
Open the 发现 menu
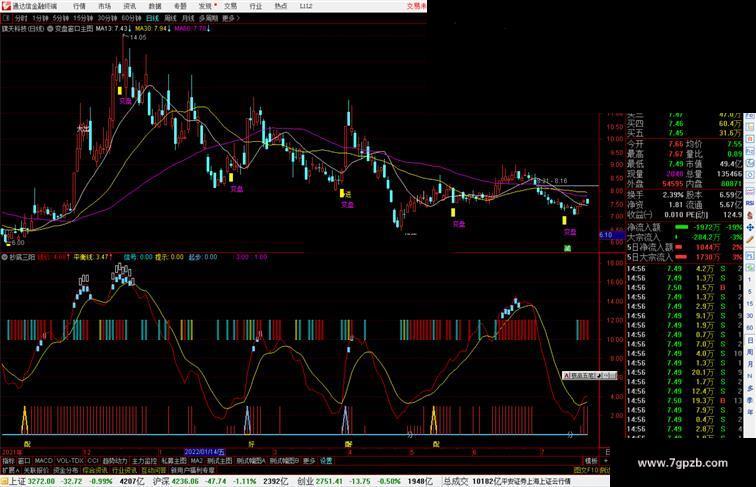point(205,6)
